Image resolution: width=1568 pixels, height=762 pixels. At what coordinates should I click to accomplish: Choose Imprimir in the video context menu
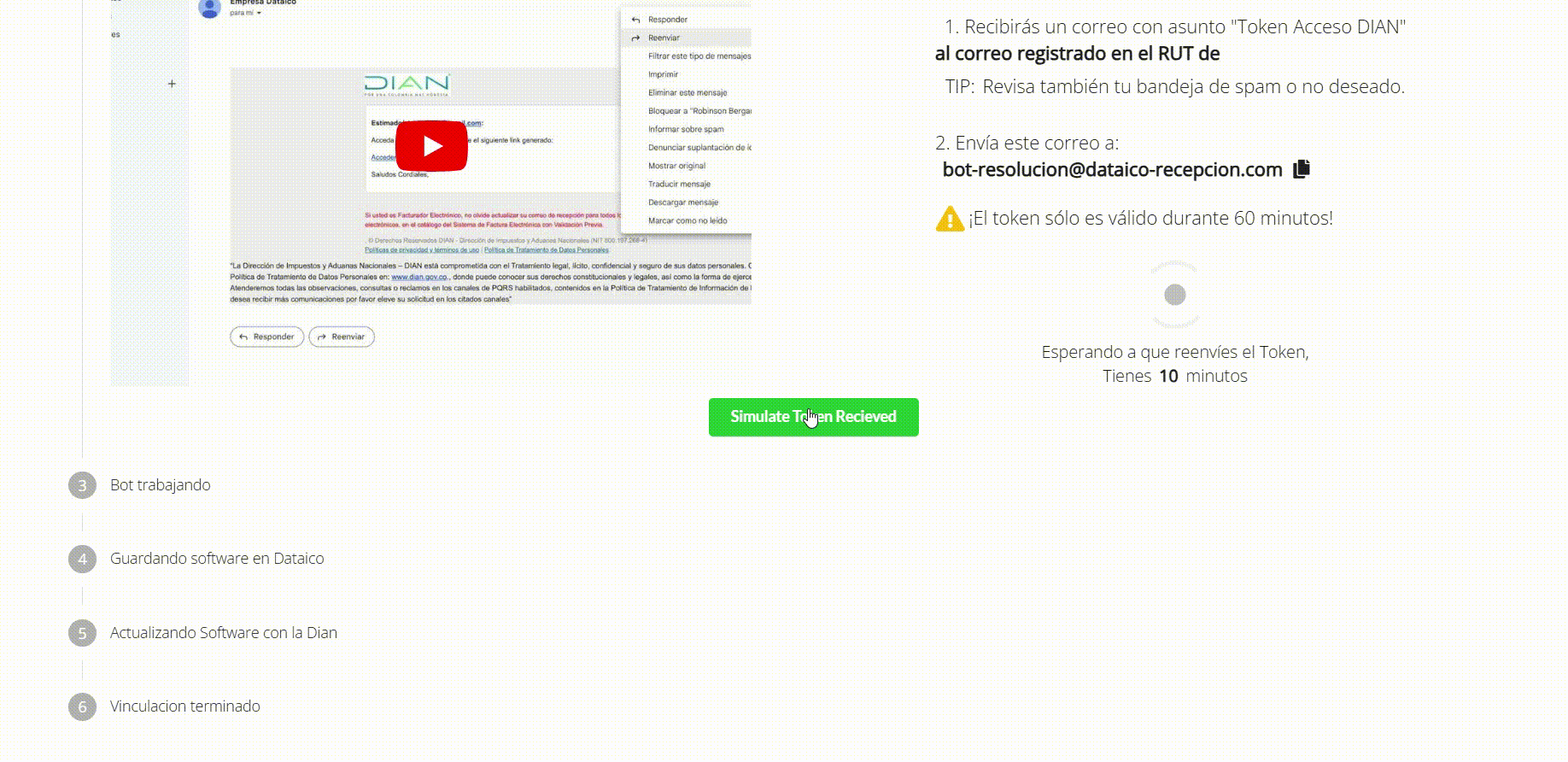663,74
